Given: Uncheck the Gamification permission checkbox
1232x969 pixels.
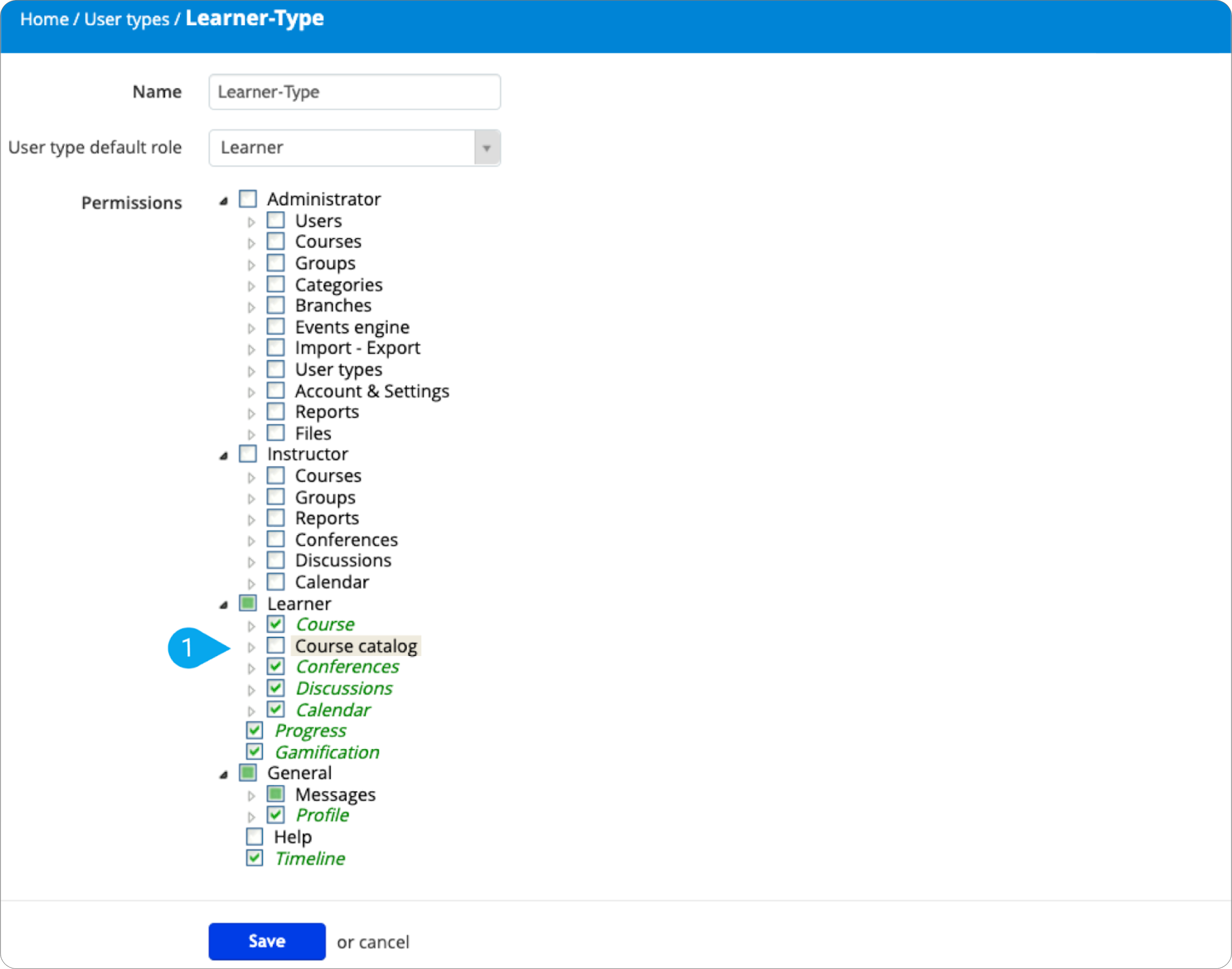Looking at the screenshot, I should pos(254,752).
